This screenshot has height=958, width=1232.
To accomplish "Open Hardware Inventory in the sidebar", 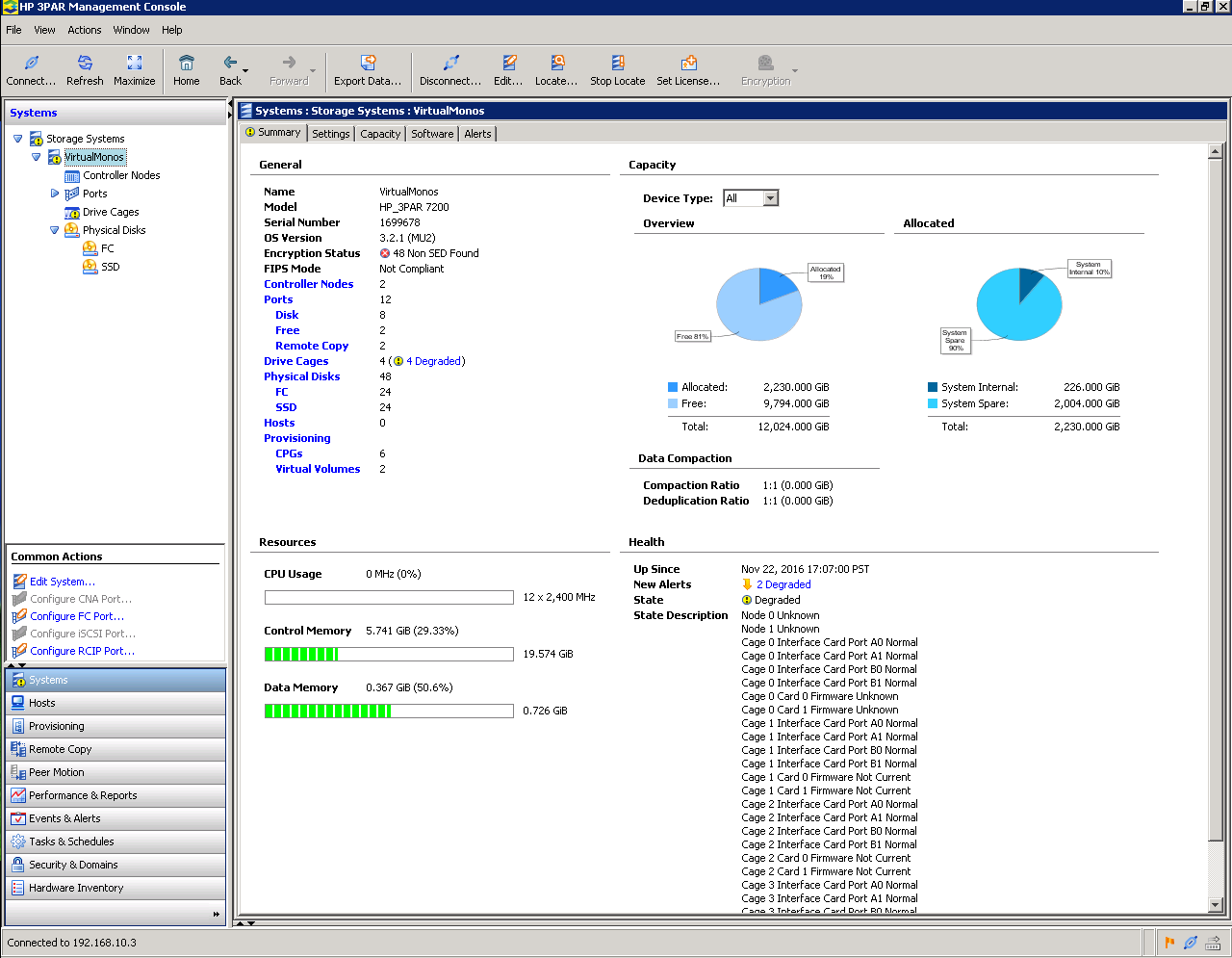I will click(77, 887).
